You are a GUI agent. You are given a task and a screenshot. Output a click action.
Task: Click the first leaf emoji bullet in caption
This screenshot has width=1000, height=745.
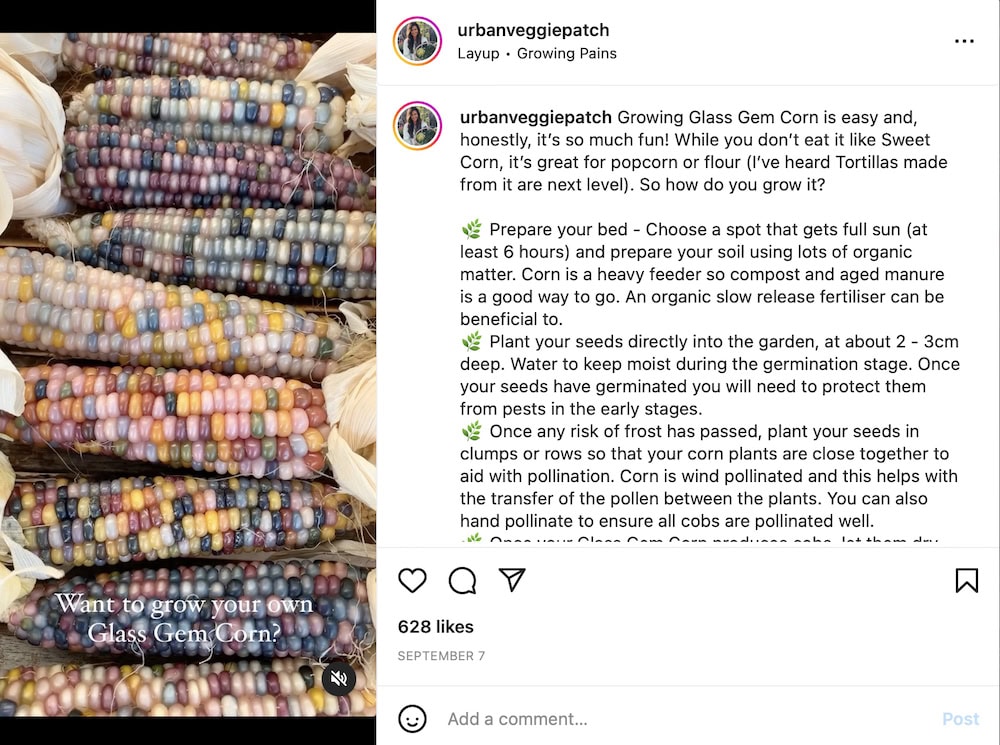tap(472, 229)
